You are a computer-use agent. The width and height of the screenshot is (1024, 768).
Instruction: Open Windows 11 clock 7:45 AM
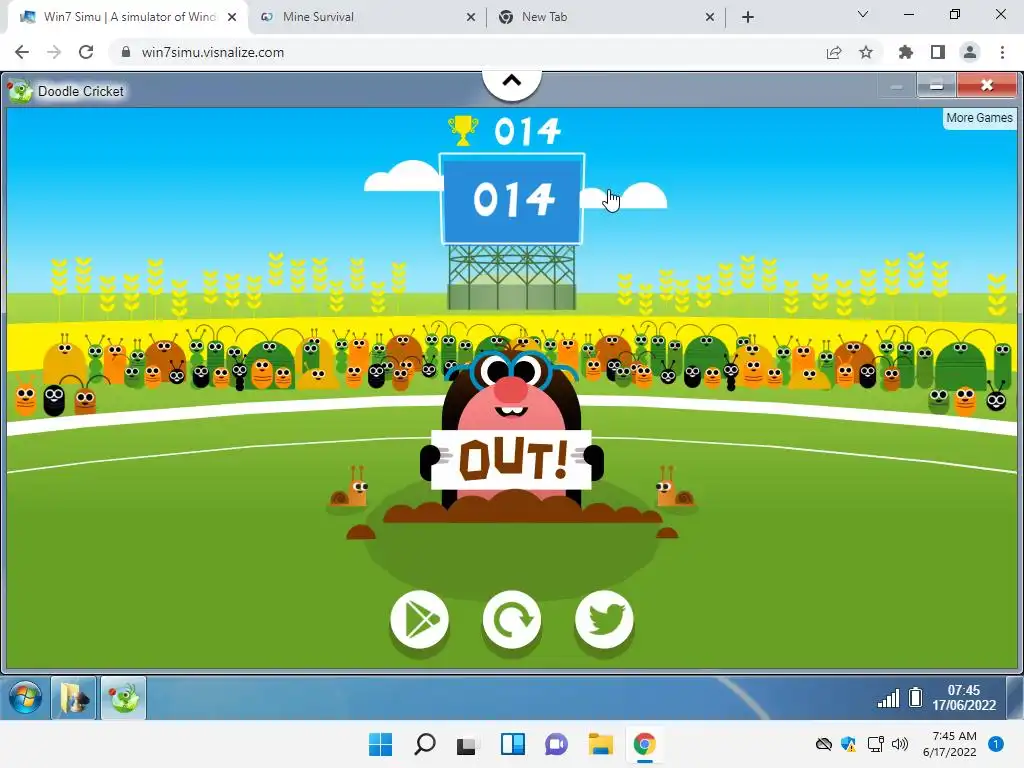coord(950,744)
